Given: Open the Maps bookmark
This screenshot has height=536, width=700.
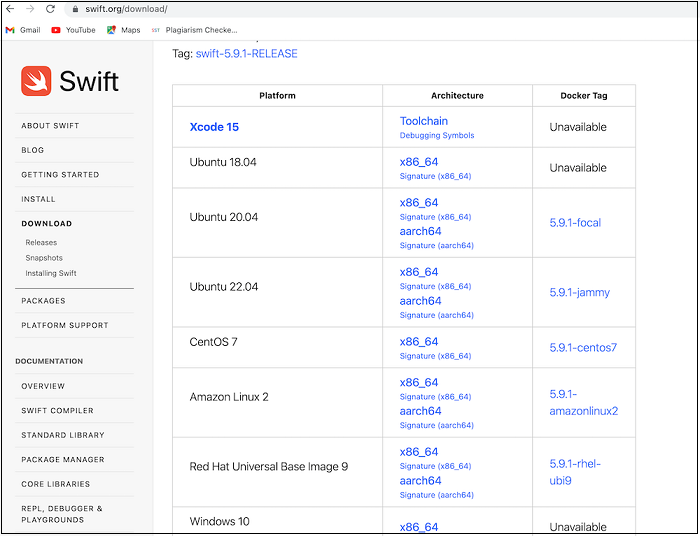Looking at the screenshot, I should pyautogui.click(x=123, y=30).
